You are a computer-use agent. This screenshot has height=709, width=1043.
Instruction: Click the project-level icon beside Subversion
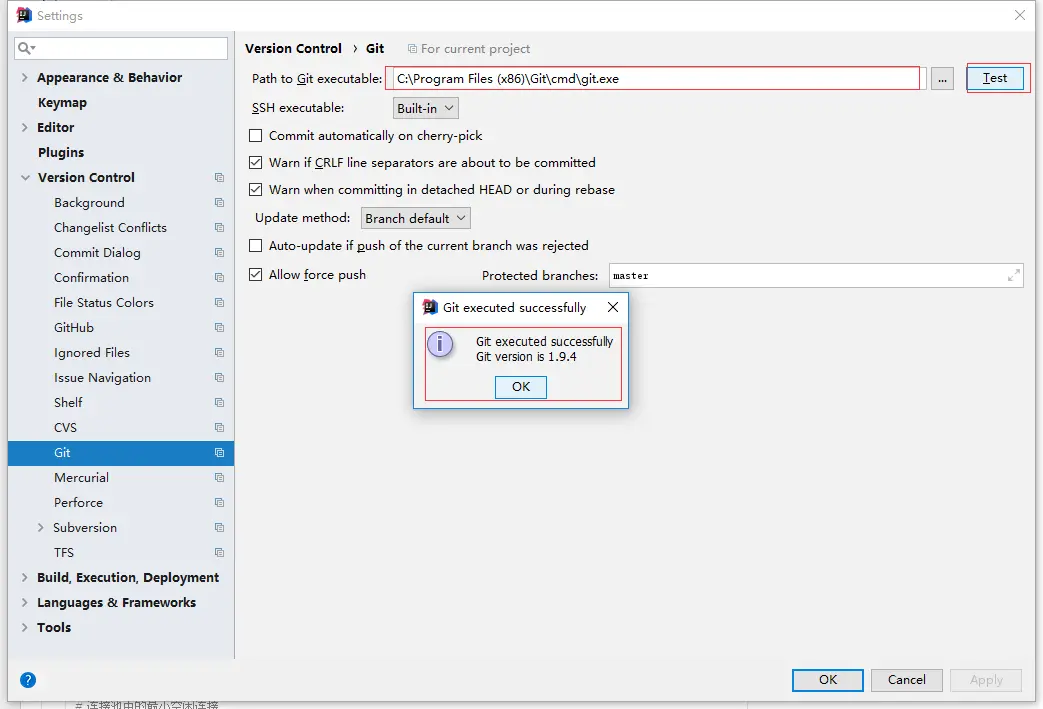(x=220, y=527)
